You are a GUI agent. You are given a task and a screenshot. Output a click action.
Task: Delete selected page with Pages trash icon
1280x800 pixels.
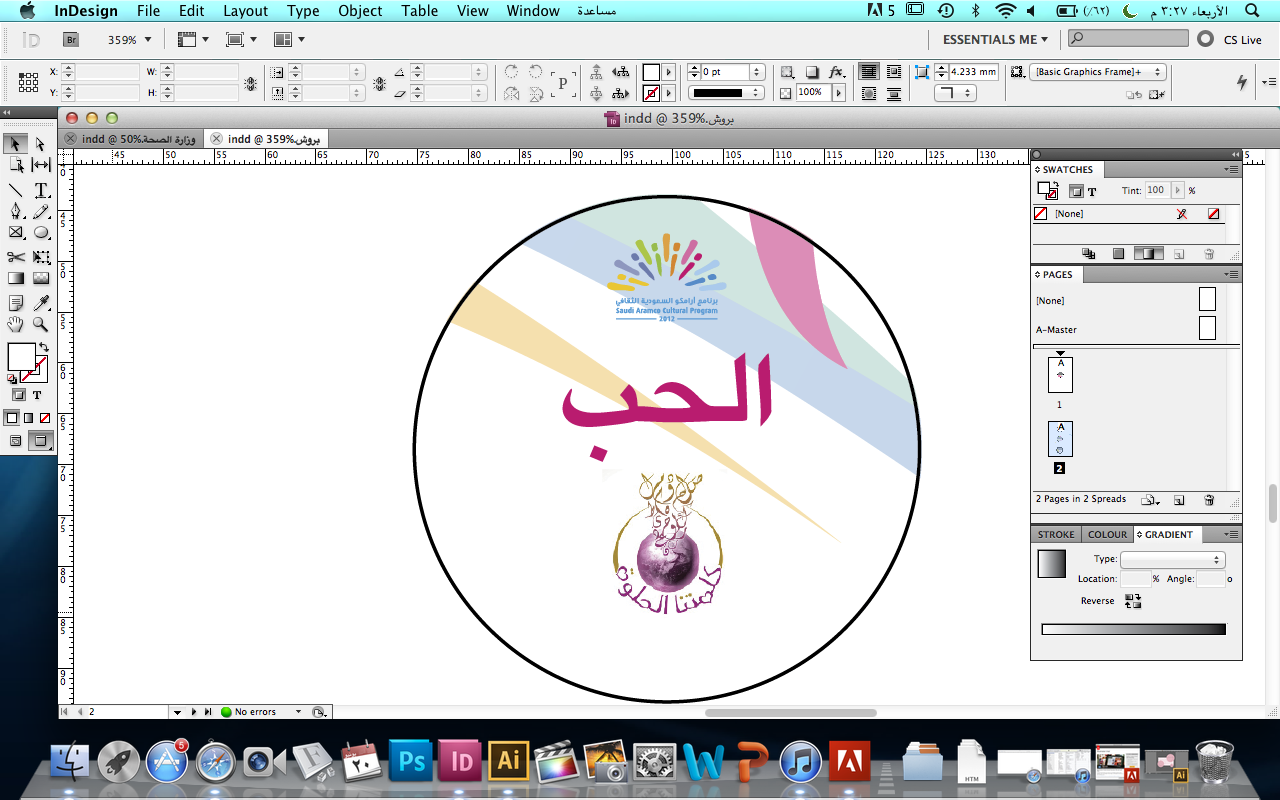point(1209,500)
